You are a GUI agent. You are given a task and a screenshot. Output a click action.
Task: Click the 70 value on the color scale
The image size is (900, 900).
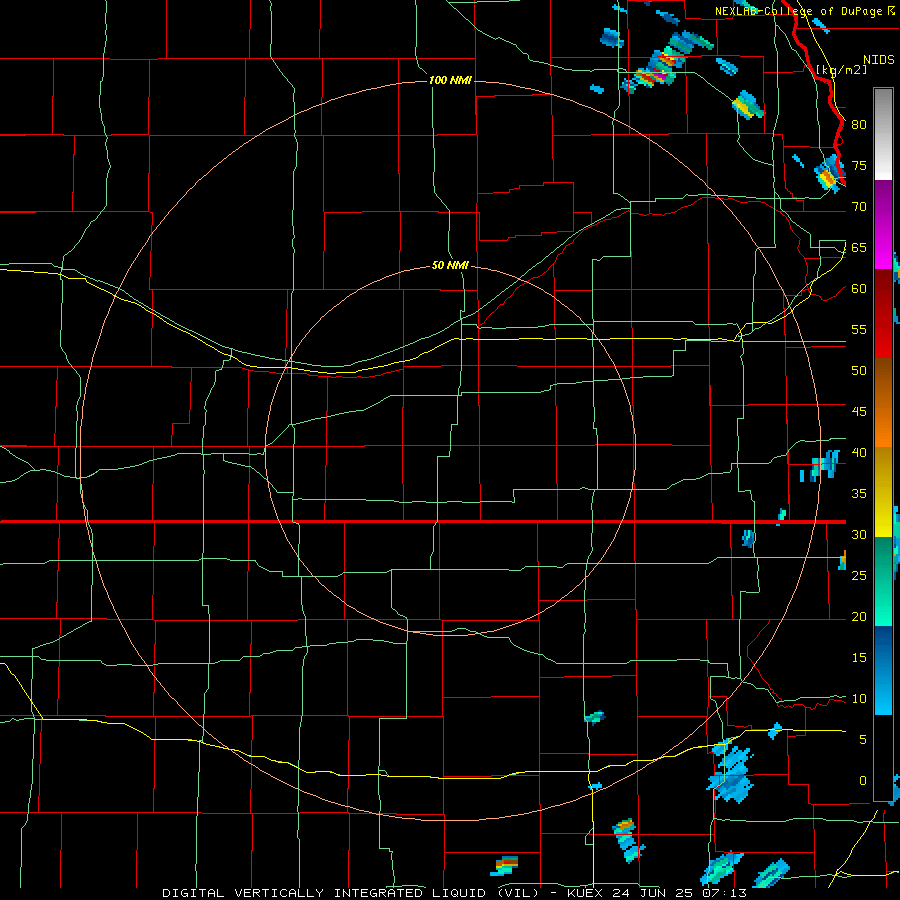tap(859, 207)
